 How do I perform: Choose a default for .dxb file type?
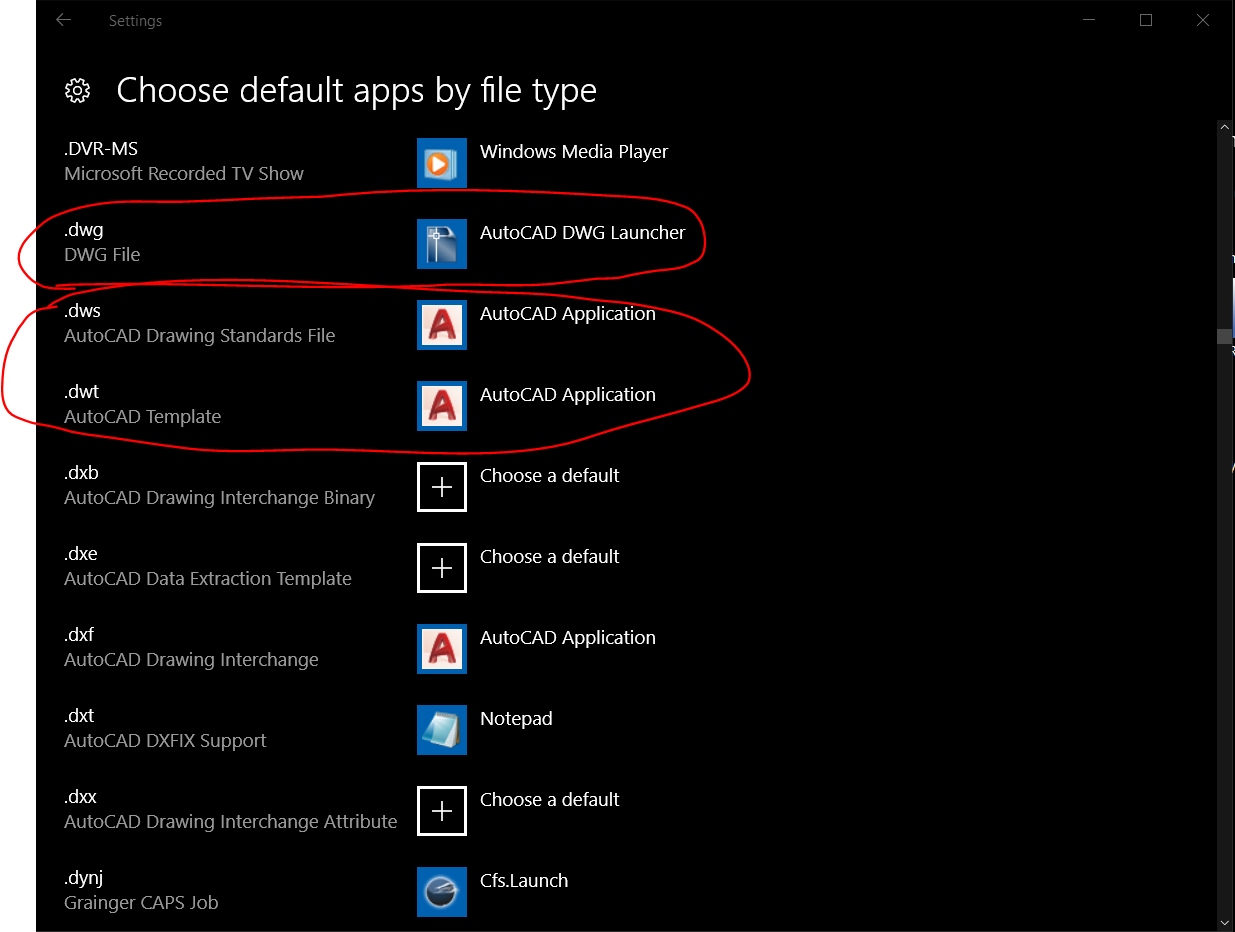[550, 476]
